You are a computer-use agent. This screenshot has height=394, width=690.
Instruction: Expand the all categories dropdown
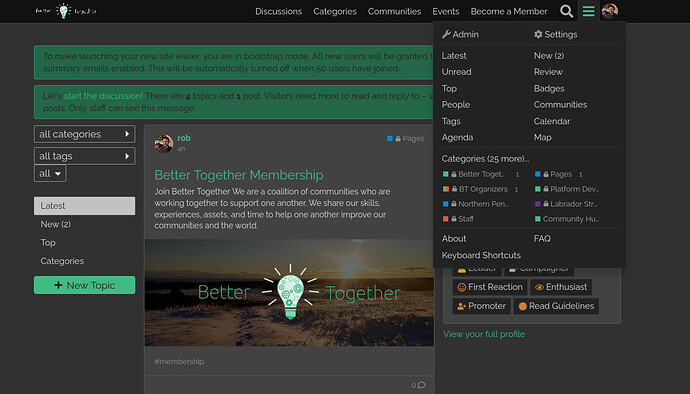[x=84, y=134]
